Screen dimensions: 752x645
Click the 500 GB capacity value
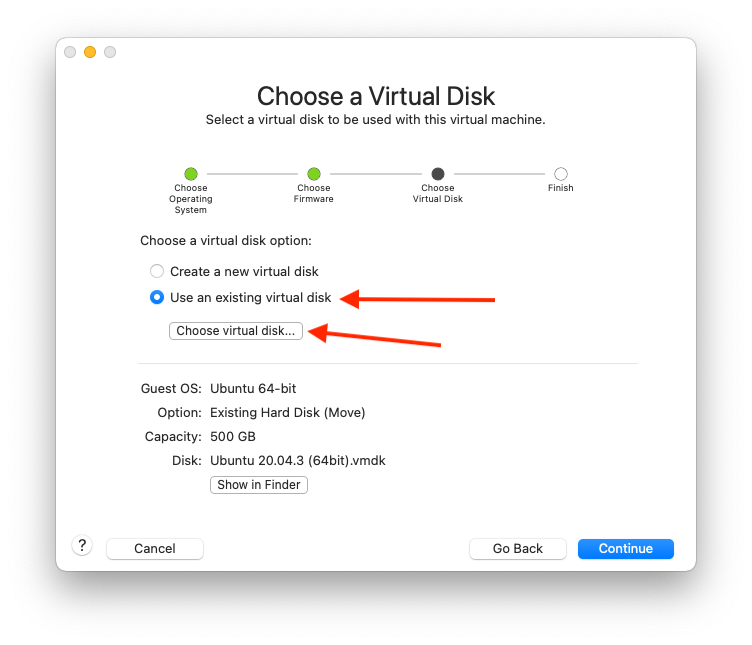233,437
